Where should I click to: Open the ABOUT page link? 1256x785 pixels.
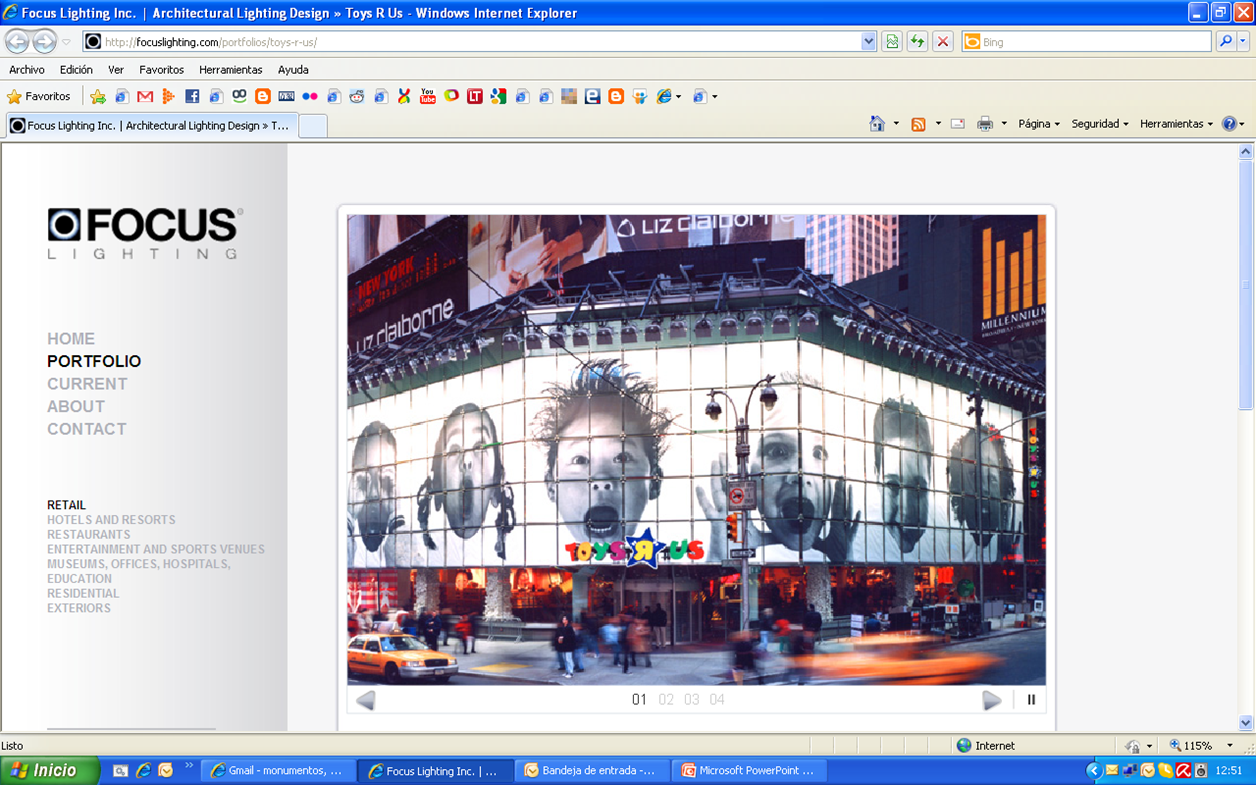click(x=76, y=407)
